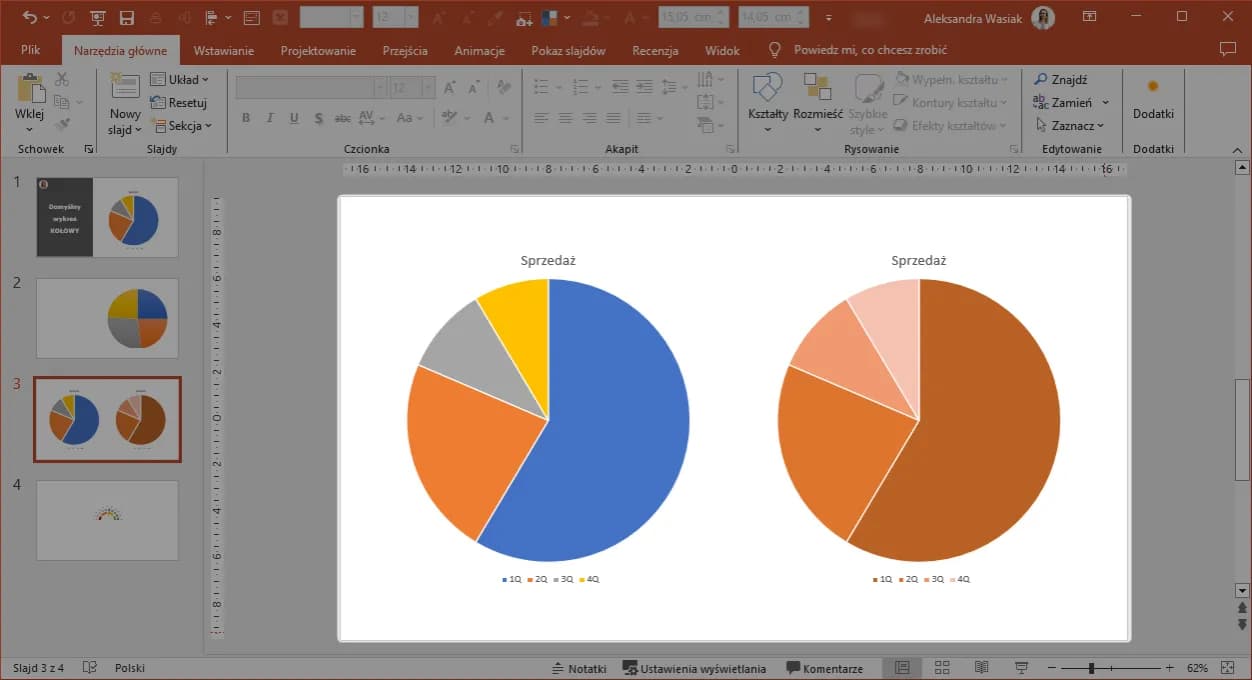
Task: Open the Dodatki add-ins icon
Action: [x=1153, y=88]
